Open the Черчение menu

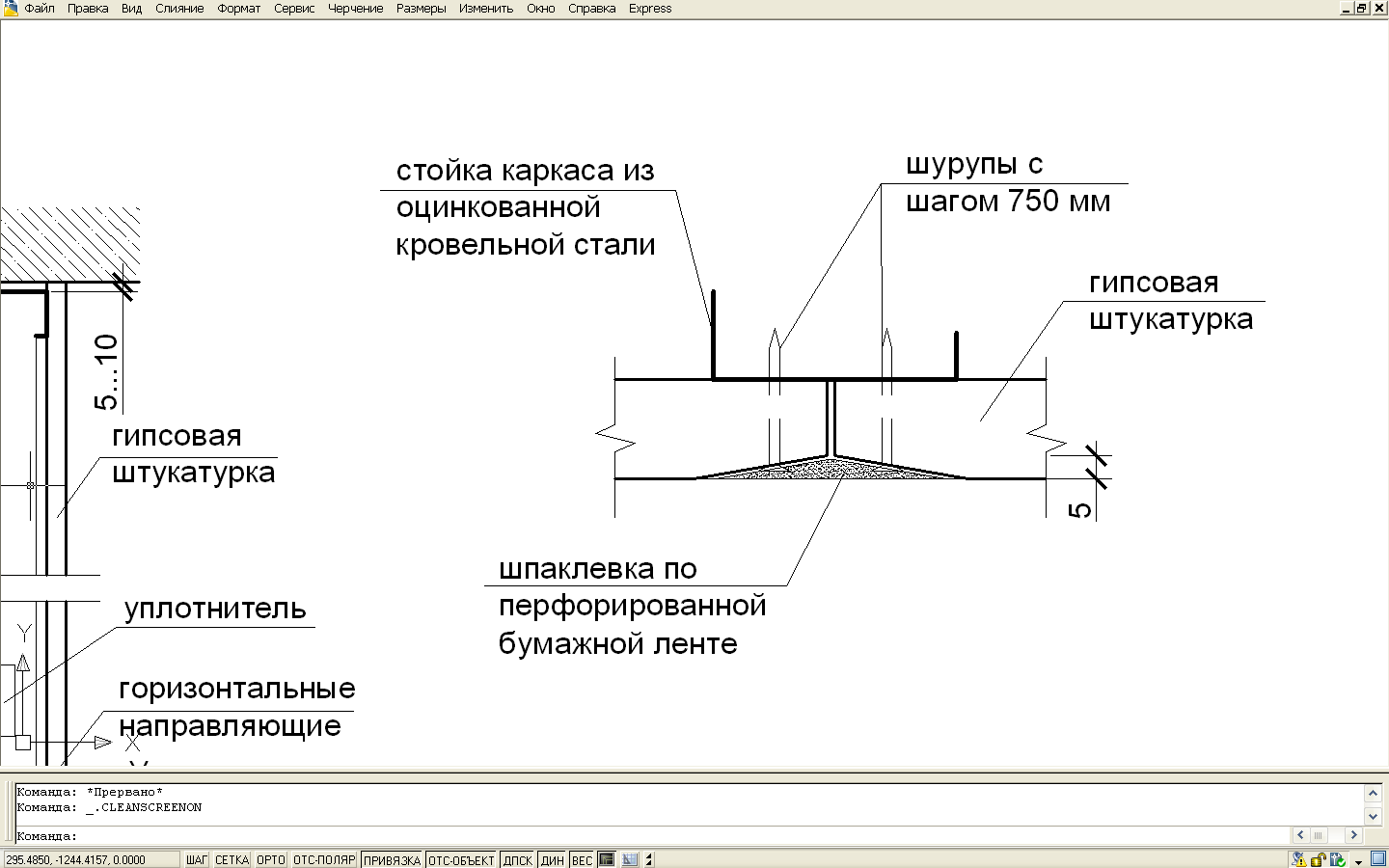(355, 9)
